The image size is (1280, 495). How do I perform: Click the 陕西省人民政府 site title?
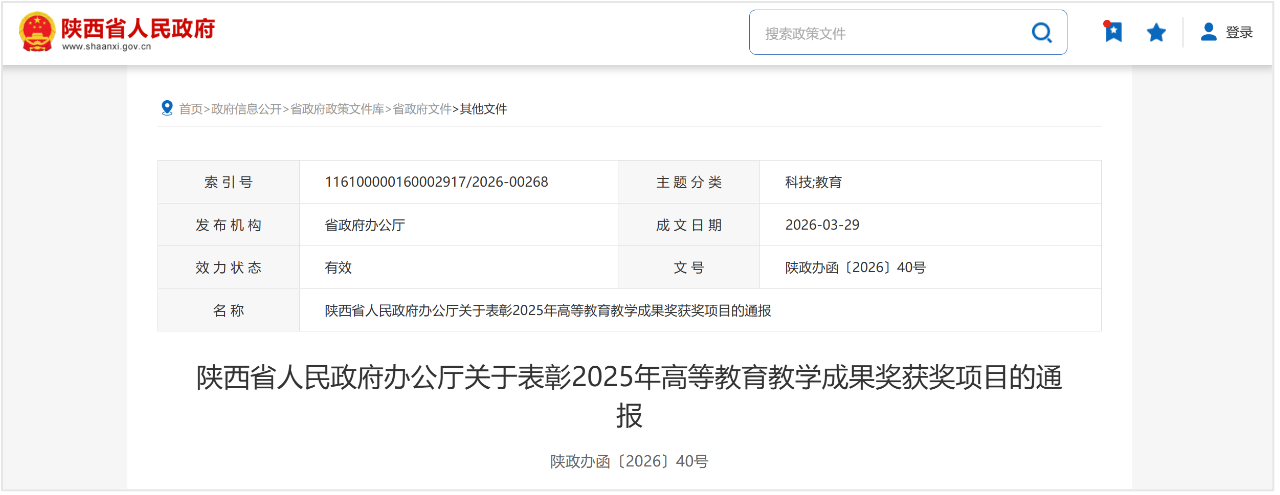point(138,26)
